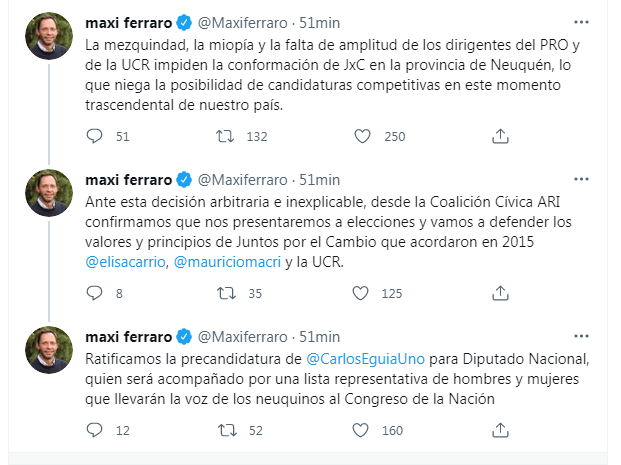Like the second tweet with 125 likes
Image resolution: width=621 pixels, height=465 pixels.
pyautogui.click(x=360, y=293)
